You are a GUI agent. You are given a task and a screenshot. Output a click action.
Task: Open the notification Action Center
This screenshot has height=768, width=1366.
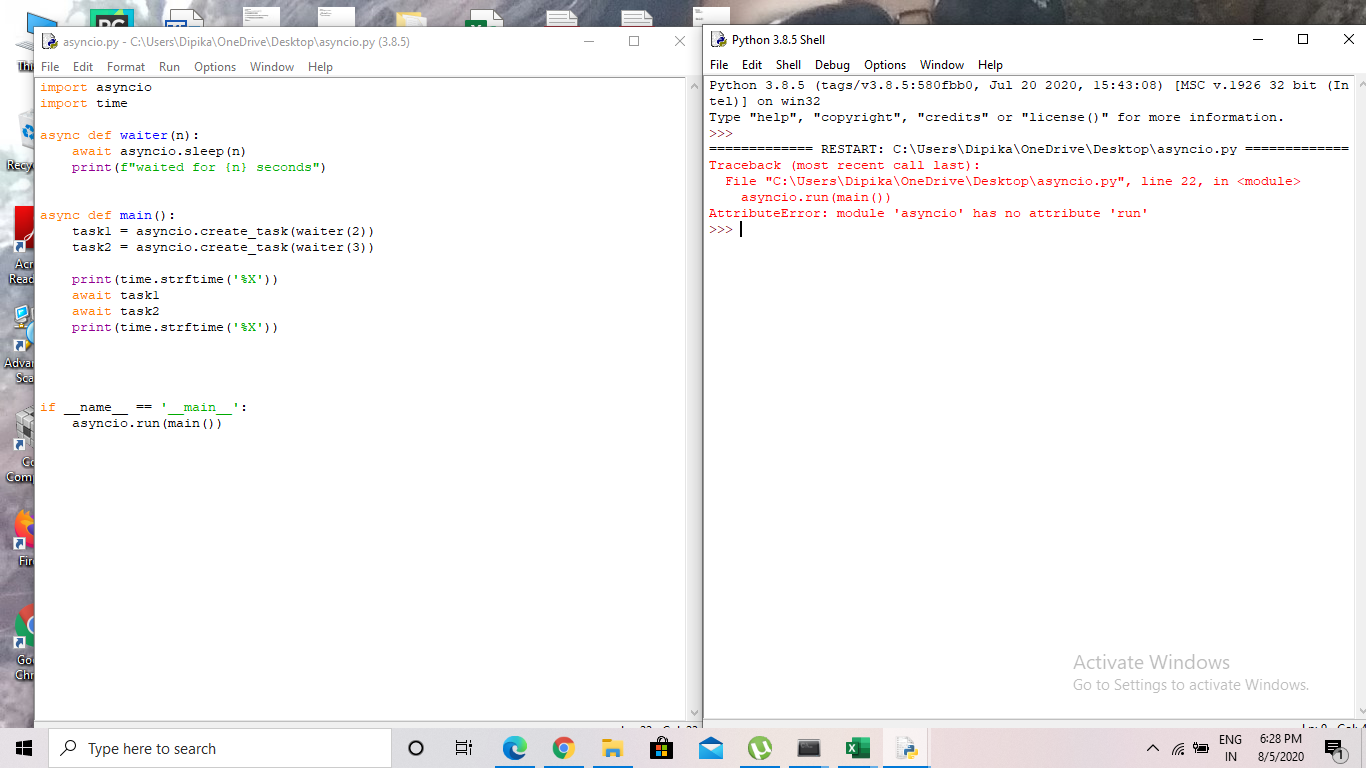[1333, 748]
